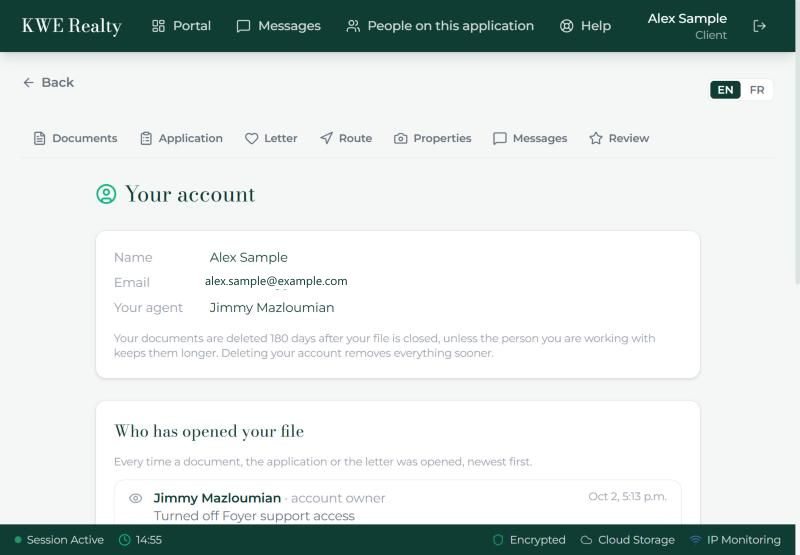Open the Application tab
Viewport: 800px width, 555px height.
pyautogui.click(x=182, y=138)
